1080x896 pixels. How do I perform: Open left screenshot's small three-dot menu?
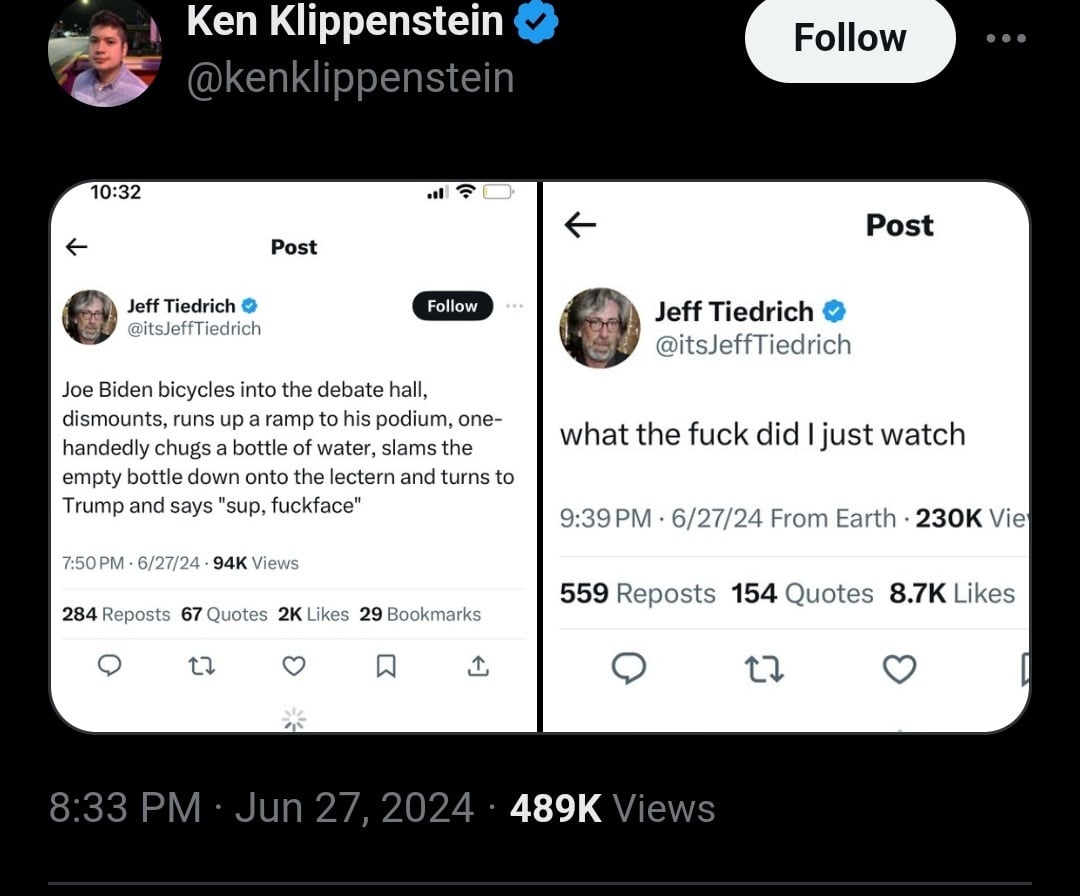pos(515,306)
